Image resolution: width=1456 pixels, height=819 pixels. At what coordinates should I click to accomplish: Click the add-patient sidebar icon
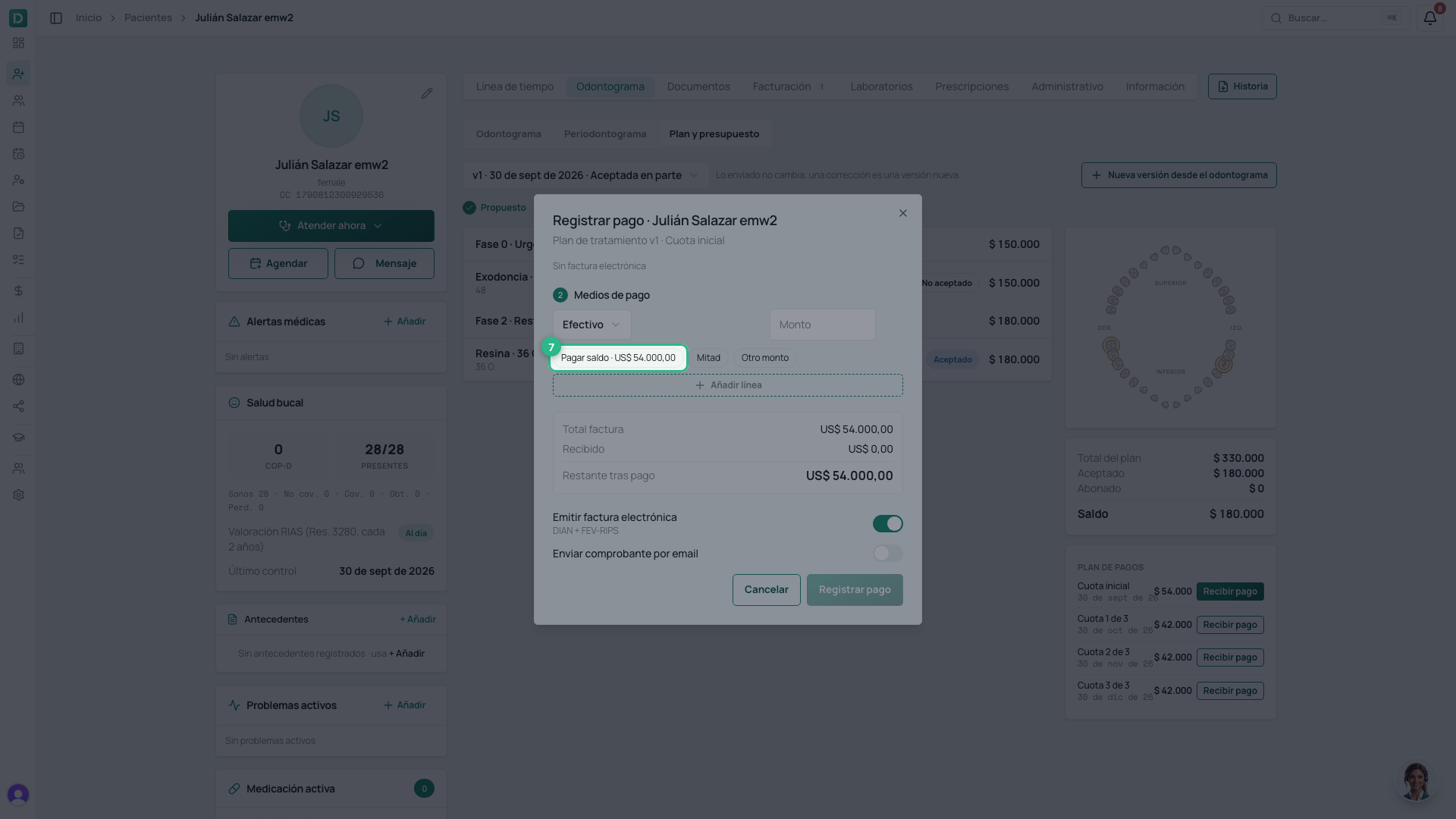pyautogui.click(x=18, y=74)
